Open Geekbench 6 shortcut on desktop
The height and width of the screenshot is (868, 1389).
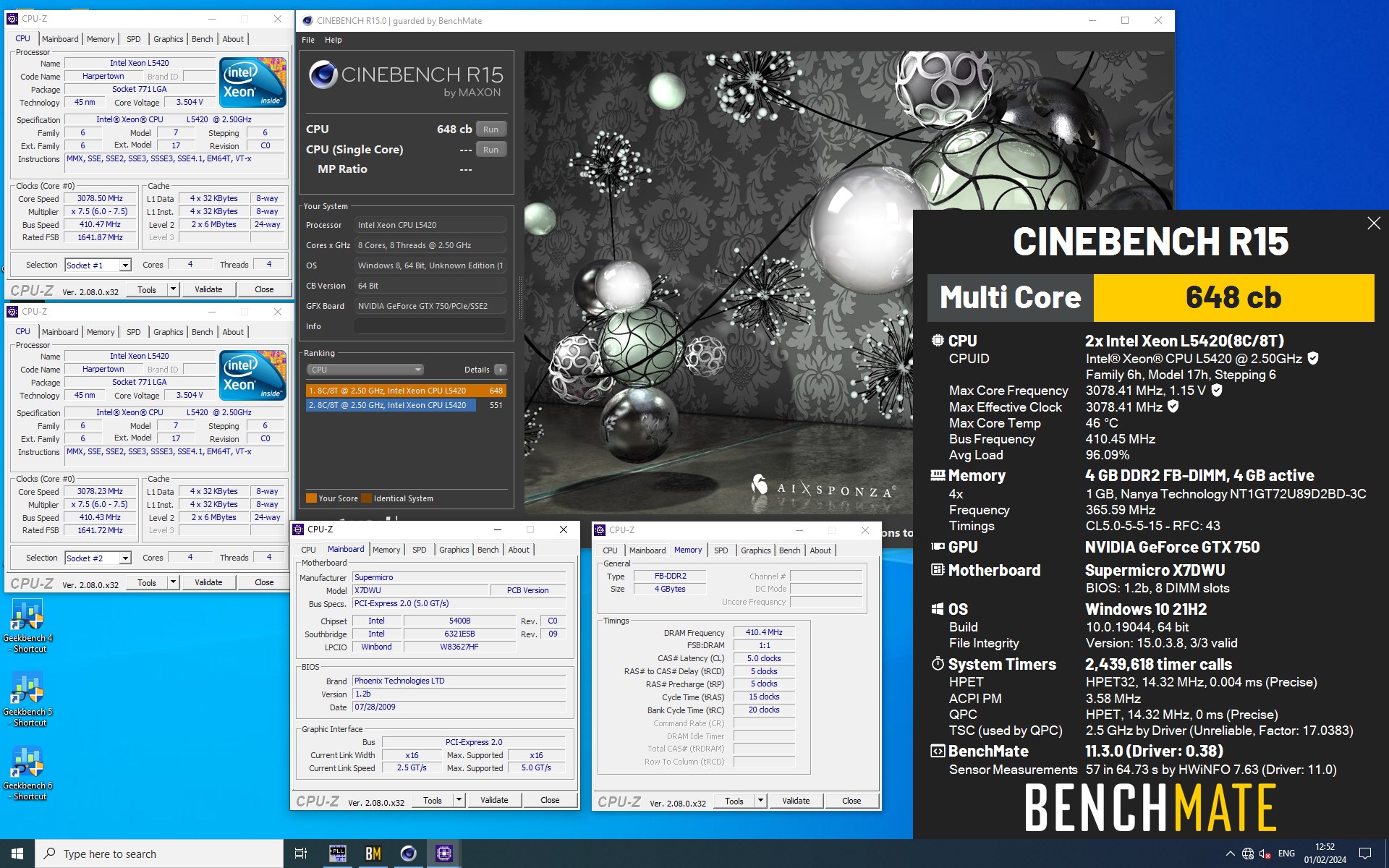coord(27,773)
